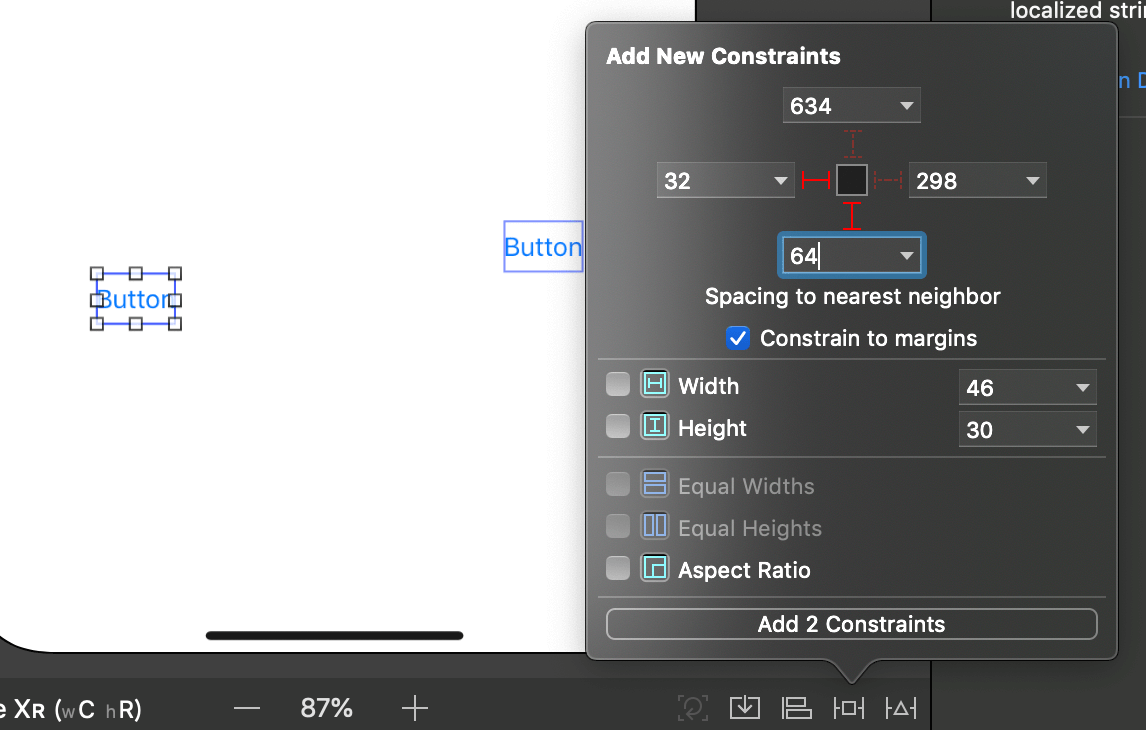Click the Add New Constraints pin icon

pos(848,708)
